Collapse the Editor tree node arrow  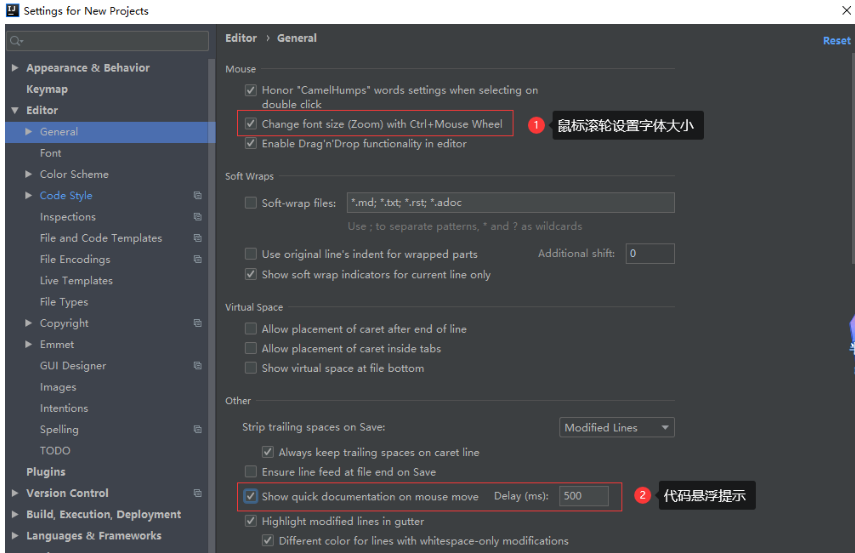[x=15, y=110]
